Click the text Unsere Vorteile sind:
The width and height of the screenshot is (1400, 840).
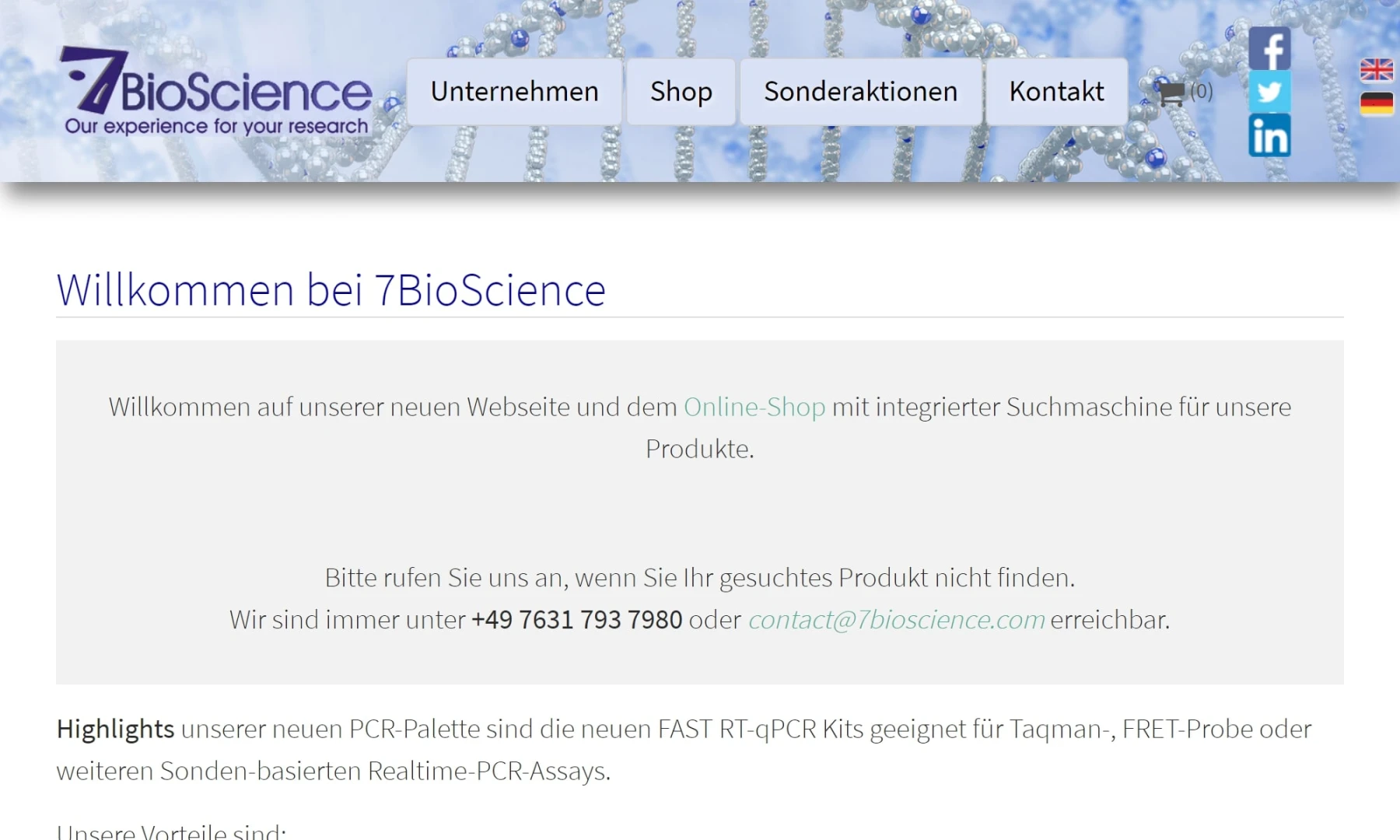click(171, 831)
